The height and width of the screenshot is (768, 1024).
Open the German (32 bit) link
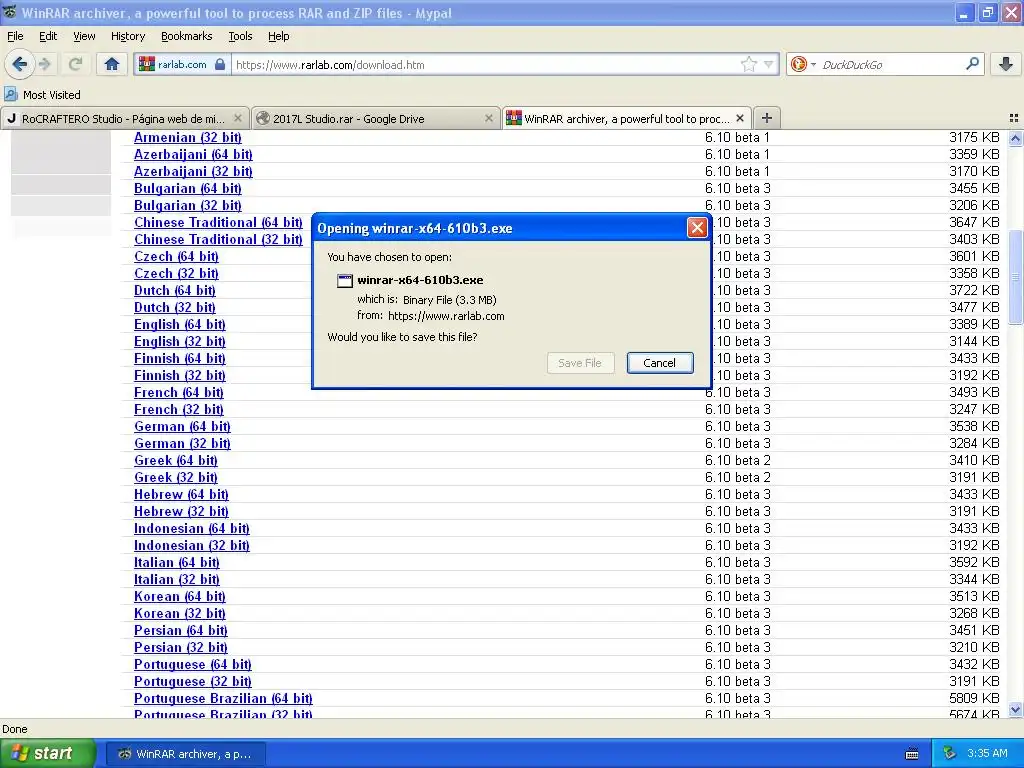[182, 443]
